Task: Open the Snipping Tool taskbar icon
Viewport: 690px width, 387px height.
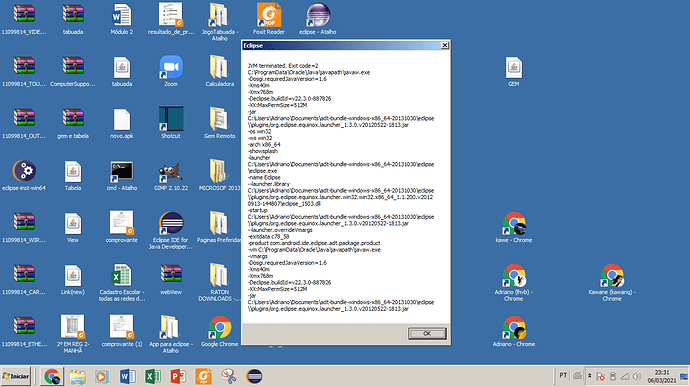Action: pyautogui.click(x=229, y=376)
